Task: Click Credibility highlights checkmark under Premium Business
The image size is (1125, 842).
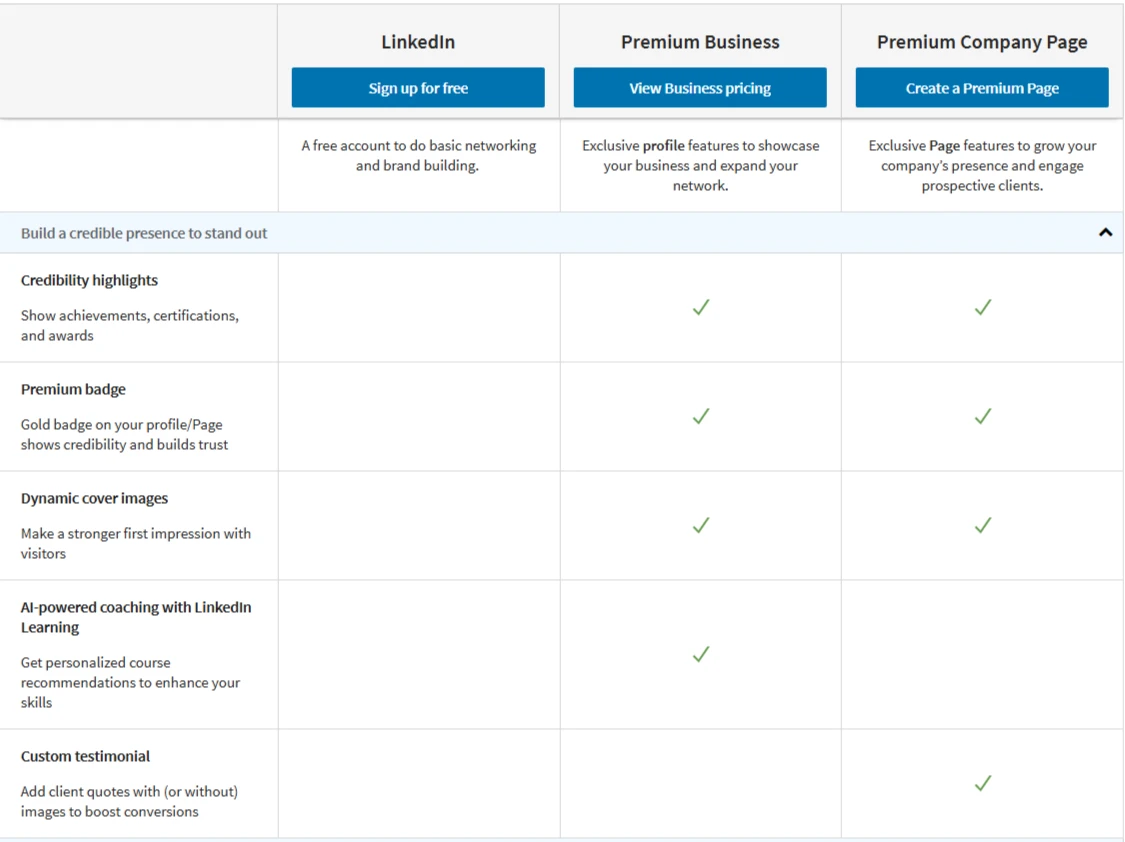Action: (x=701, y=307)
